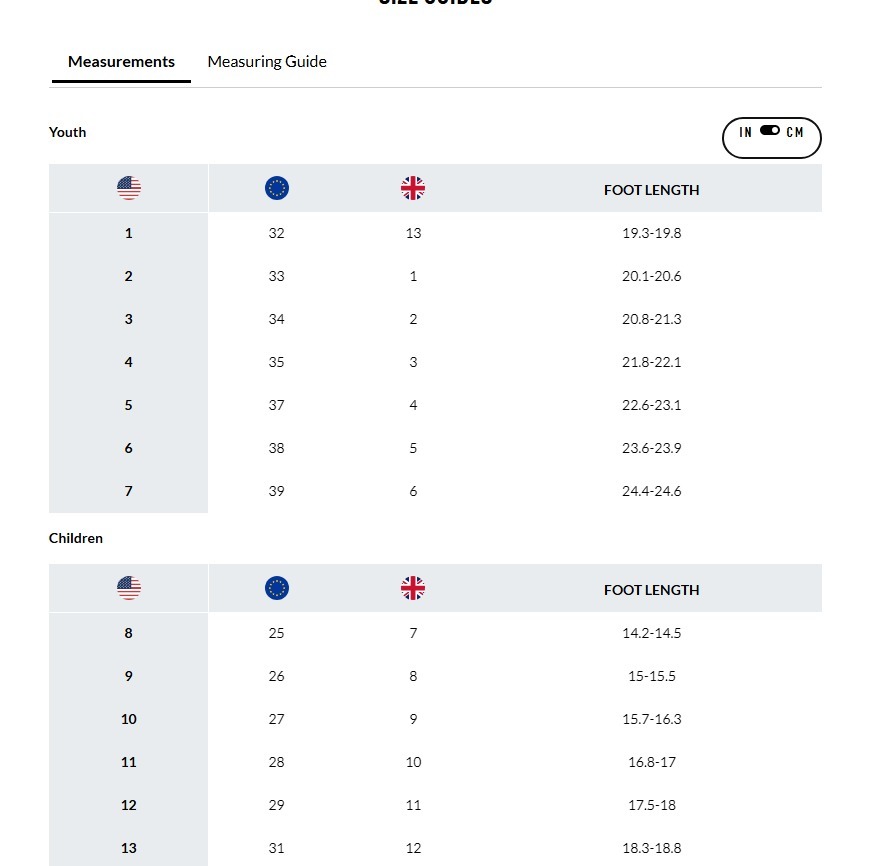
Task: Click the UK flag icon in Youth table
Action: coord(413,188)
